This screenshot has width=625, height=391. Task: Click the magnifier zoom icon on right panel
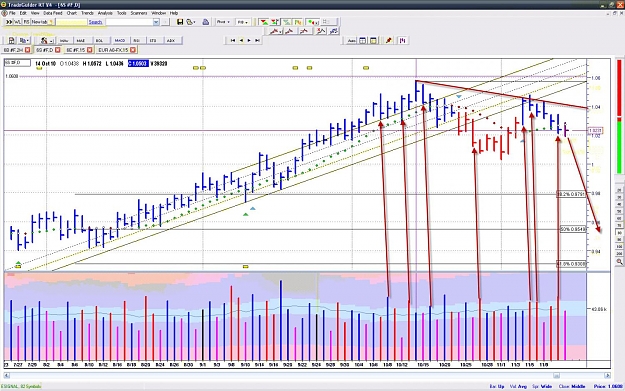619,262
